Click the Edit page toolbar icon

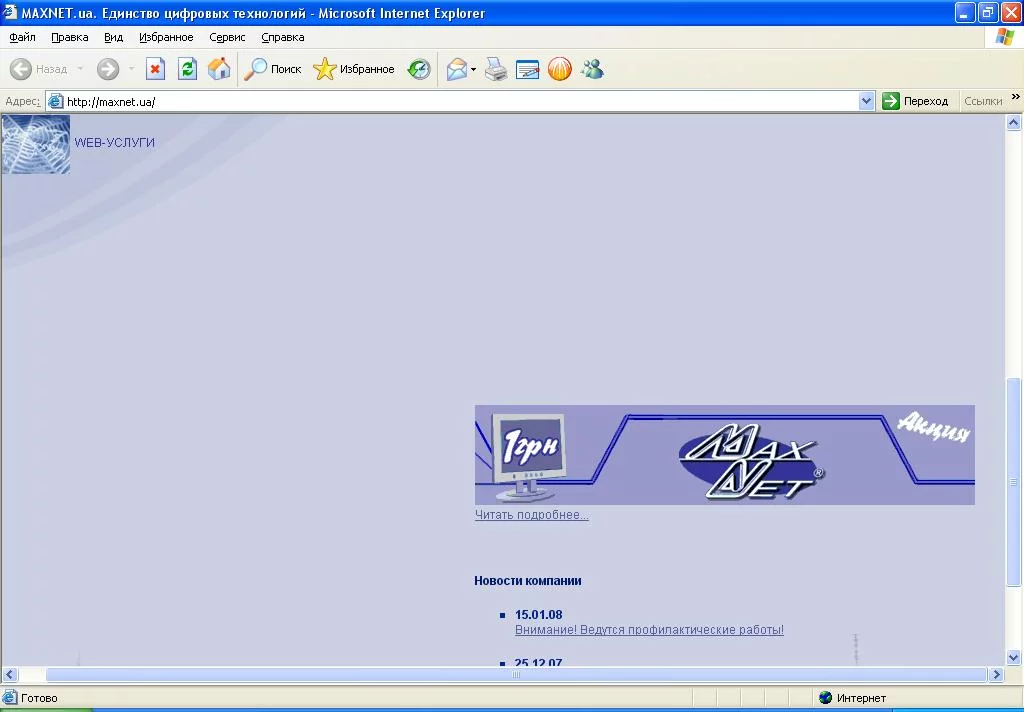(x=528, y=69)
